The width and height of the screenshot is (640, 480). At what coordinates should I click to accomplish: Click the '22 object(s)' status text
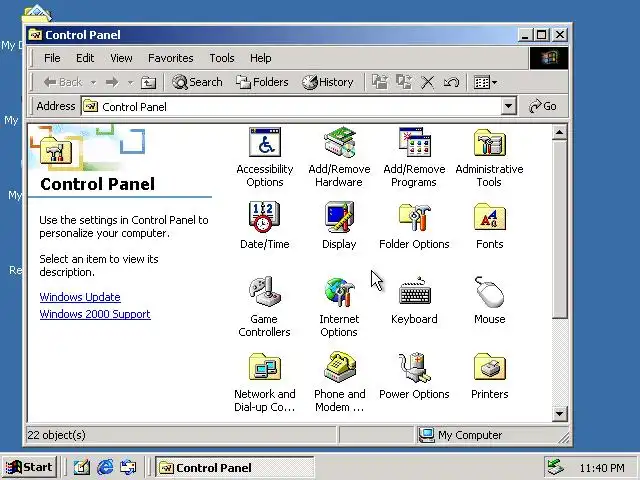coord(57,435)
